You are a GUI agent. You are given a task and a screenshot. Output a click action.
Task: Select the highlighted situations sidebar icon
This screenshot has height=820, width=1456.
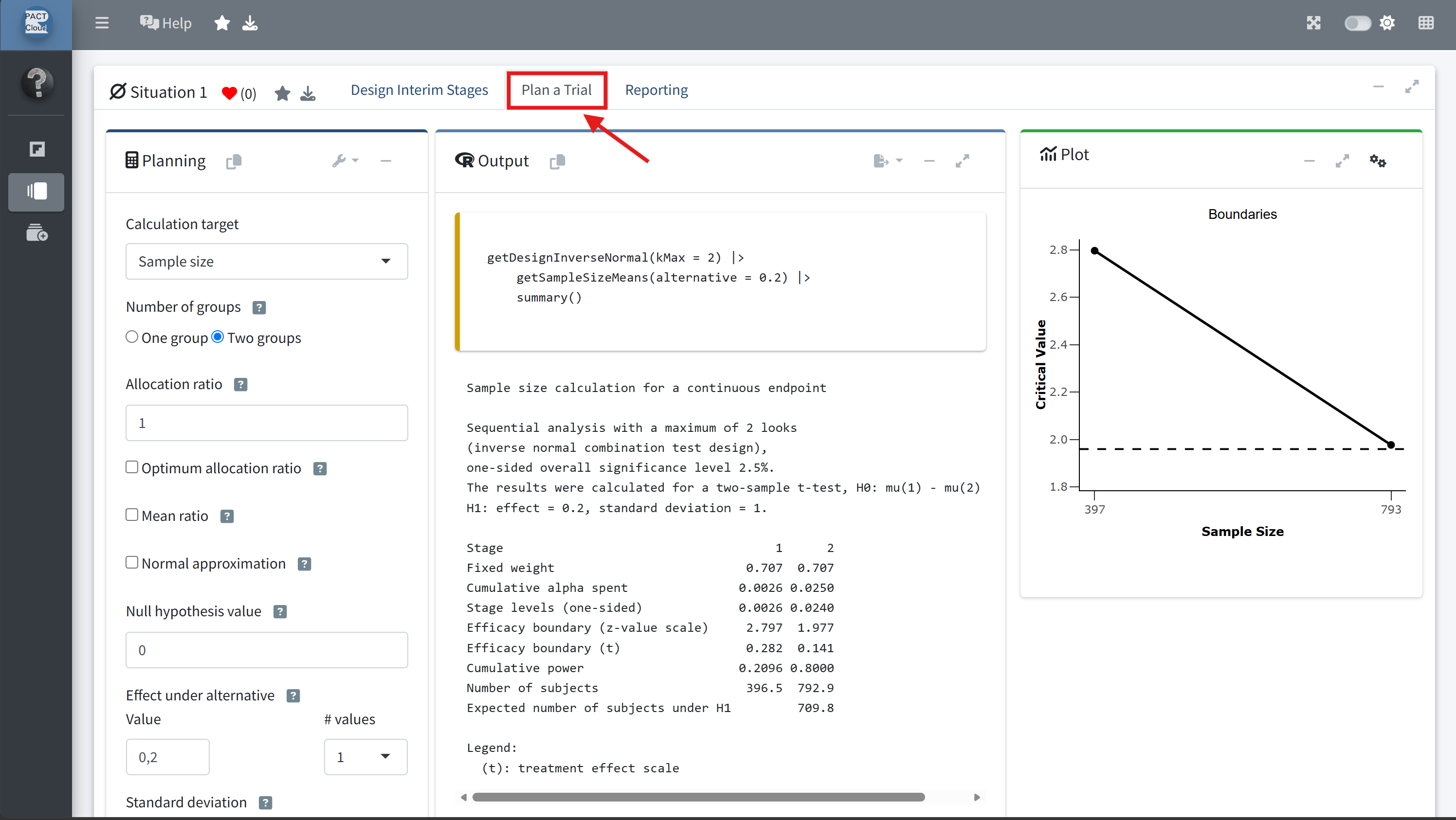click(36, 192)
